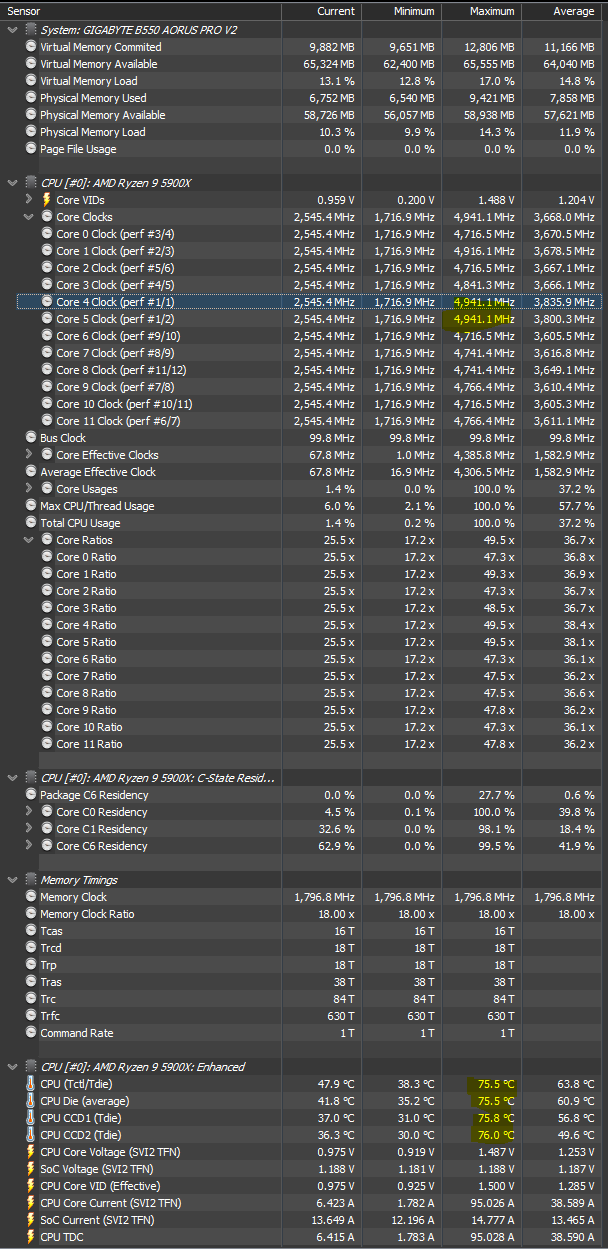608x1249 pixels.
Task: Click the SoC Current lightning icon
Action: click(x=31, y=1220)
